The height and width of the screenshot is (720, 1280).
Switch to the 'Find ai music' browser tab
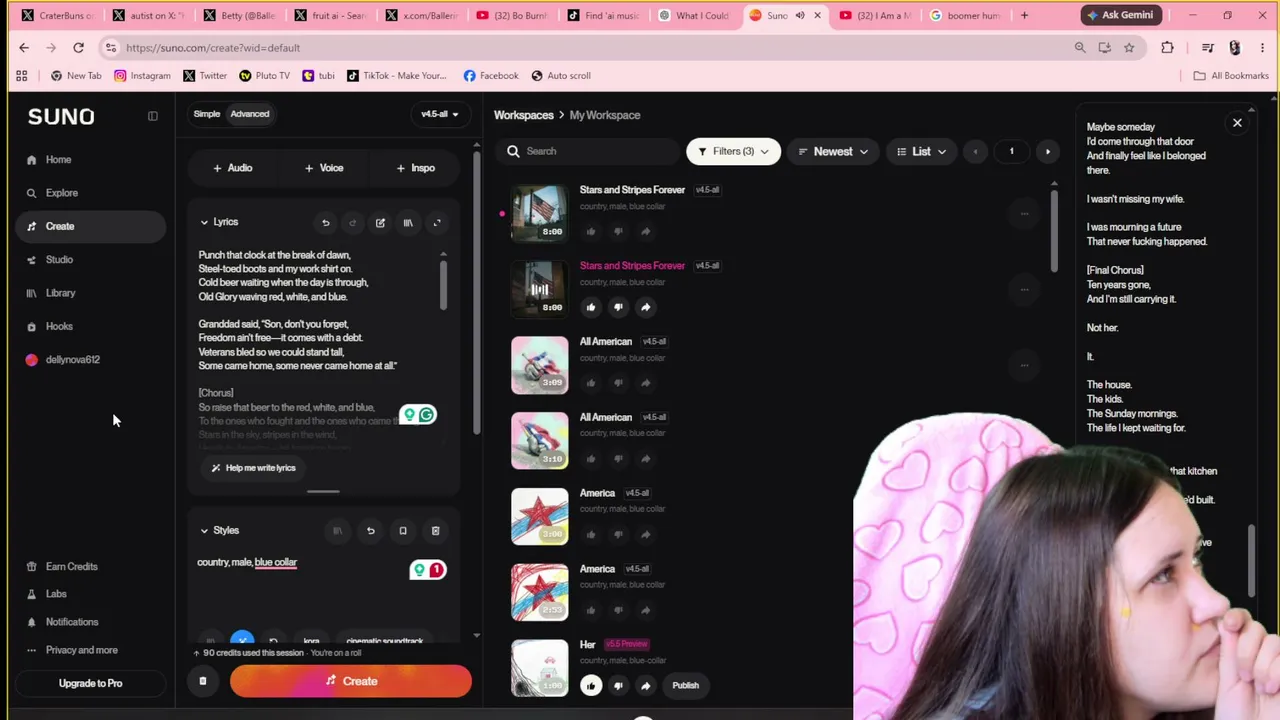pos(603,15)
